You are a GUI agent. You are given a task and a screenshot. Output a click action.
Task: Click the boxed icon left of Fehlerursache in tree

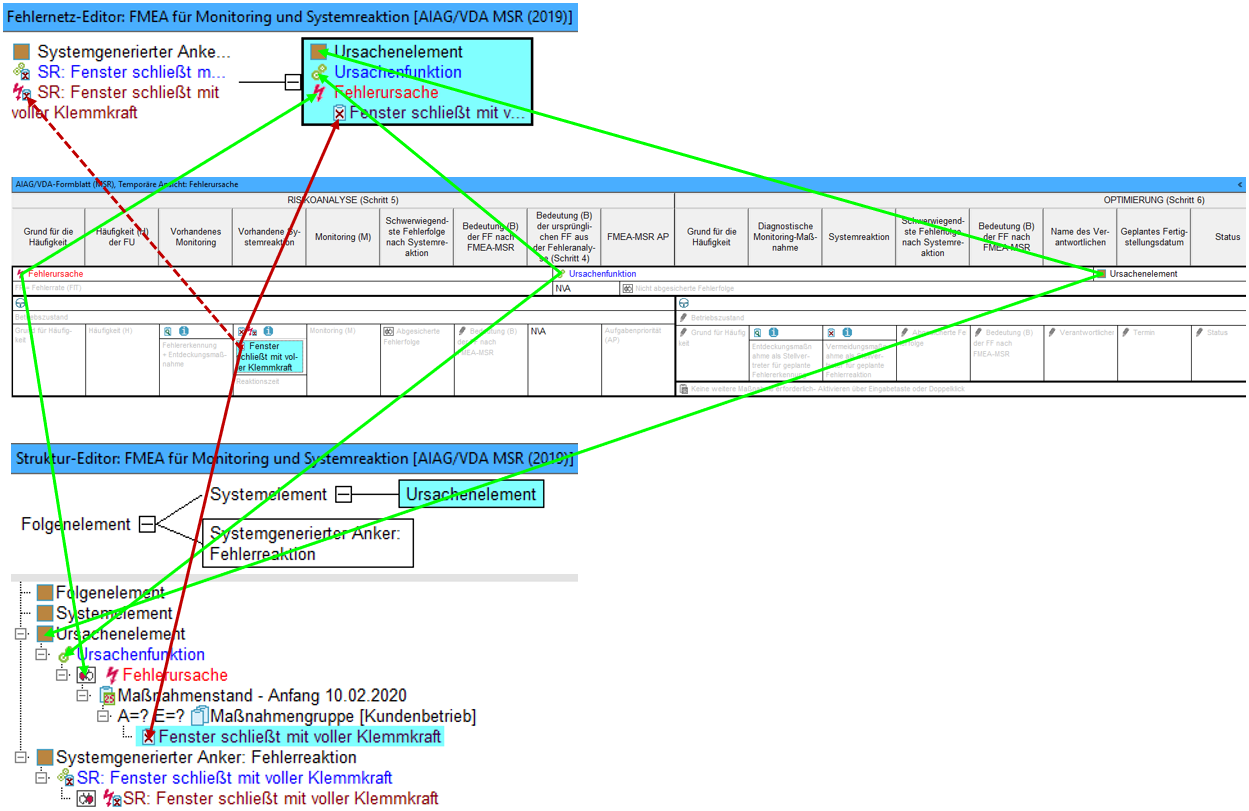tap(86, 675)
